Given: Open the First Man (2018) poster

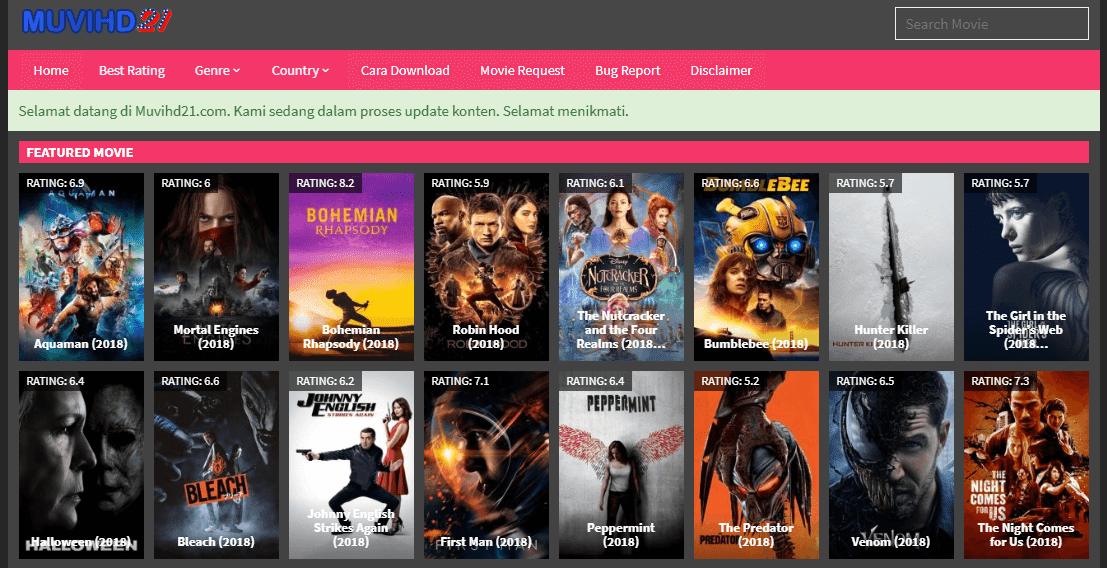Looking at the screenshot, I should (486, 465).
